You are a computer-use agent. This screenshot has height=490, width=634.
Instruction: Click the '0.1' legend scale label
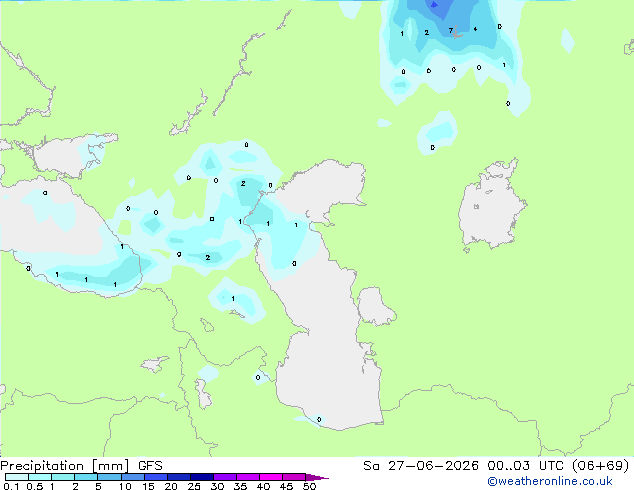pos(11,486)
